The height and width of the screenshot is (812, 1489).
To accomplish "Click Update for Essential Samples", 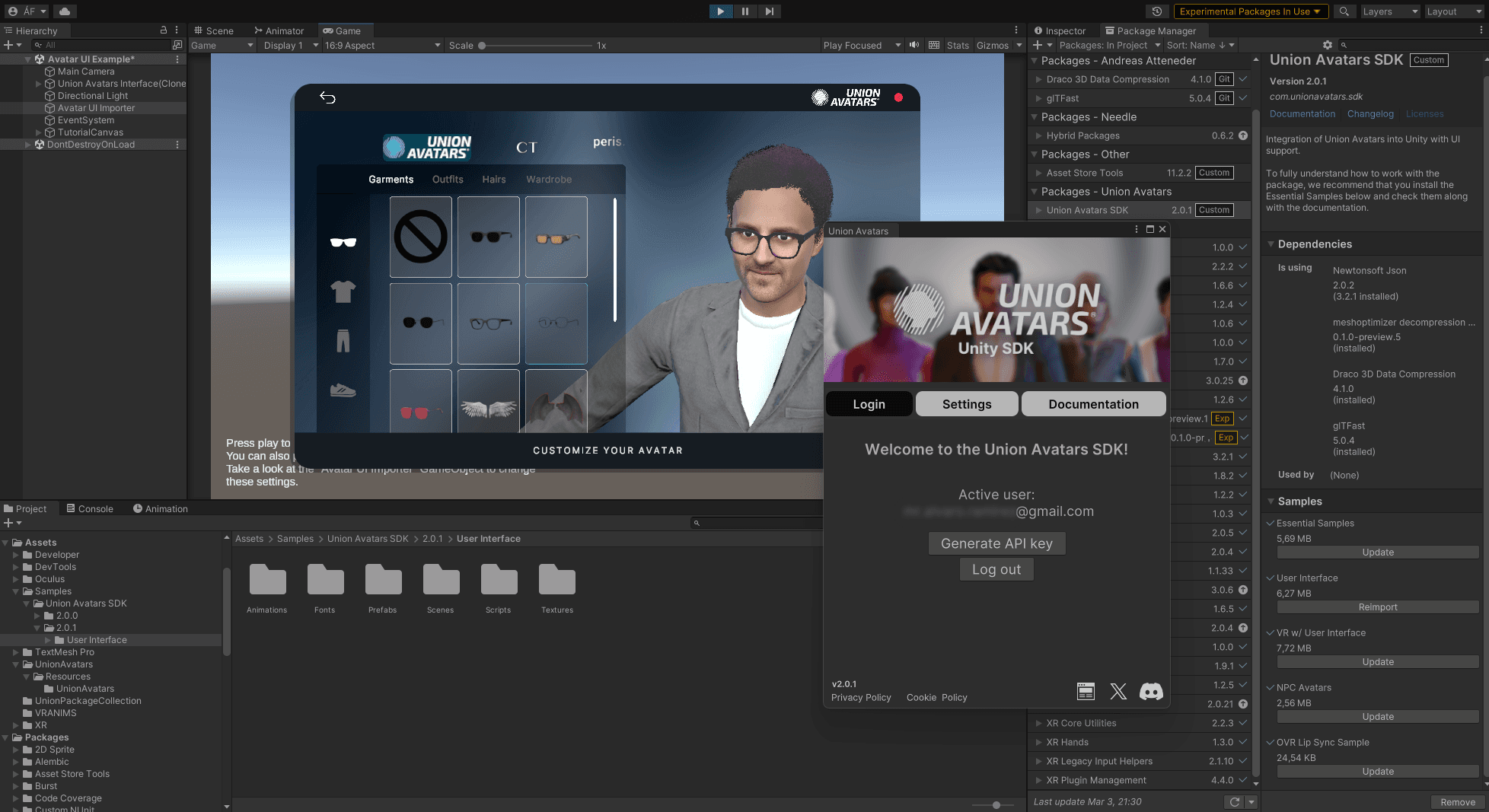I will (x=1378, y=552).
